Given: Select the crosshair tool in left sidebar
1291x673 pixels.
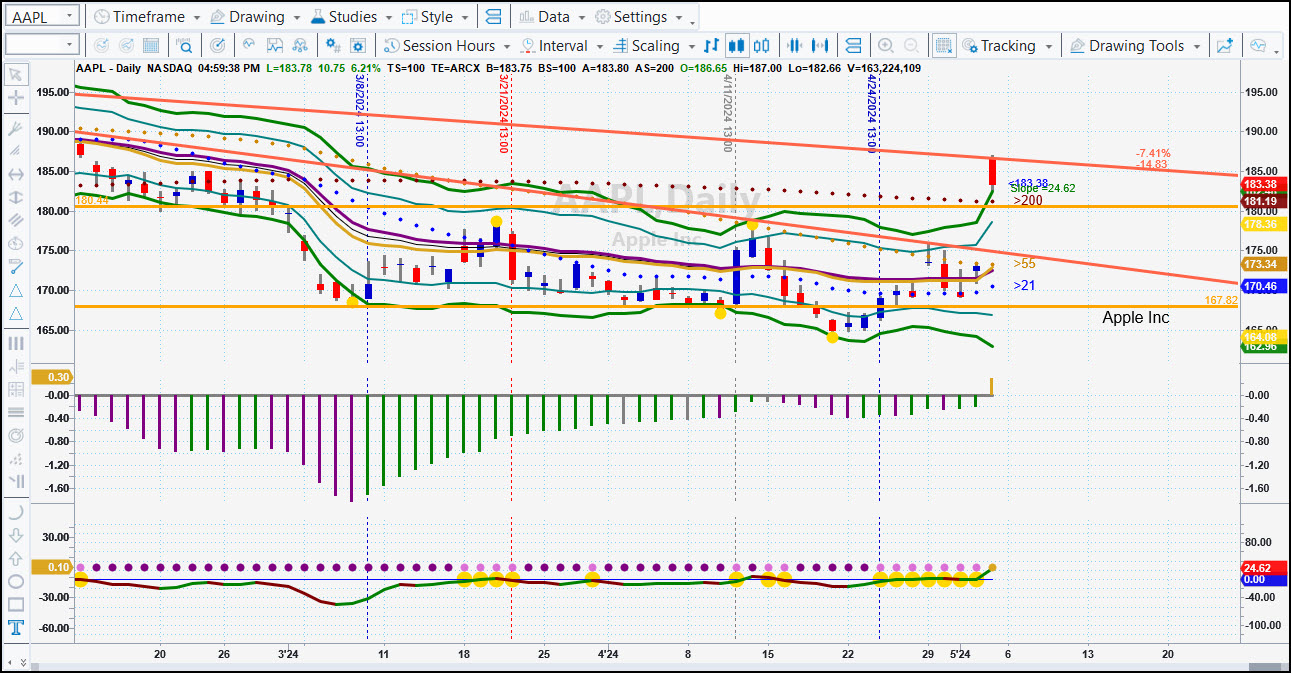Looking at the screenshot, I should pyautogui.click(x=16, y=98).
